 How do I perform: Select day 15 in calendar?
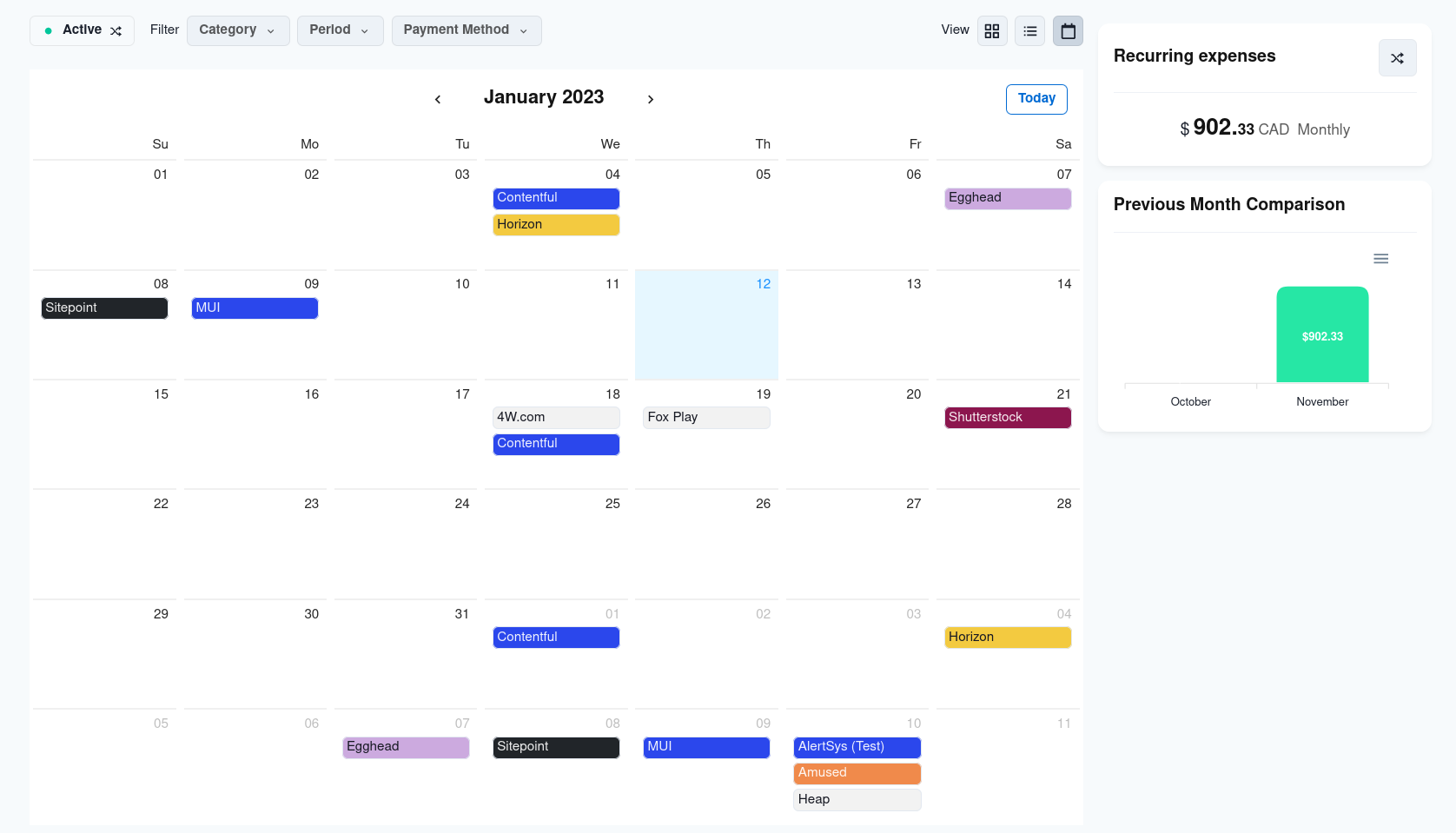pos(104,434)
